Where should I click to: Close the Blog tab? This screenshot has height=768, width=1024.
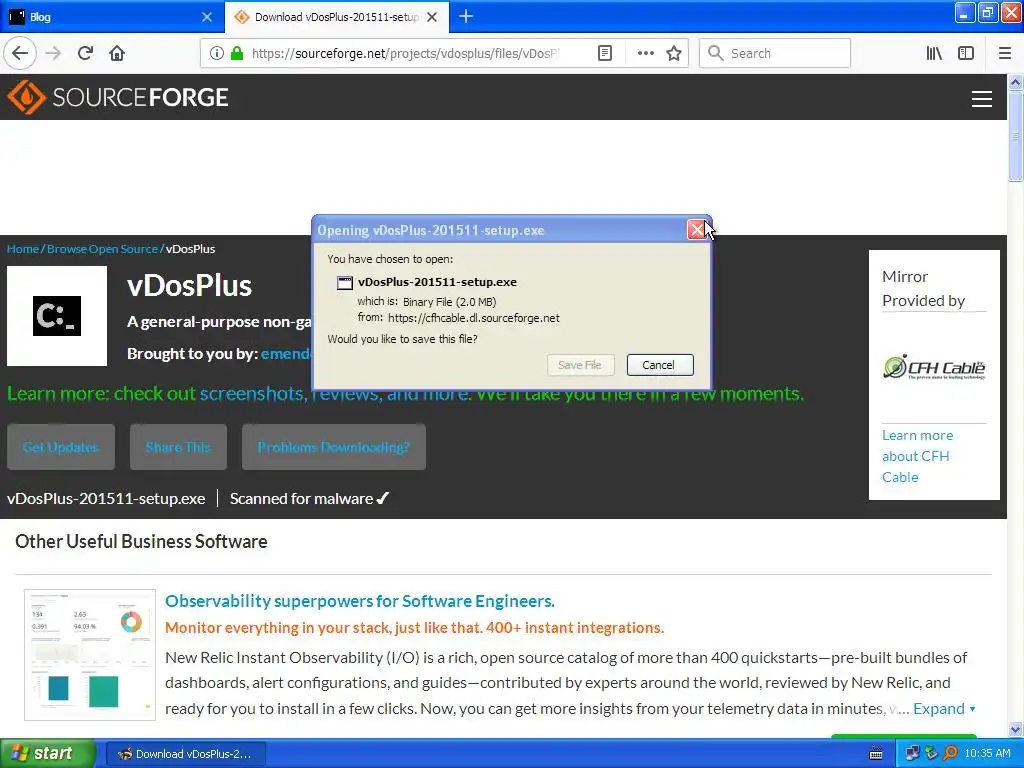[206, 17]
